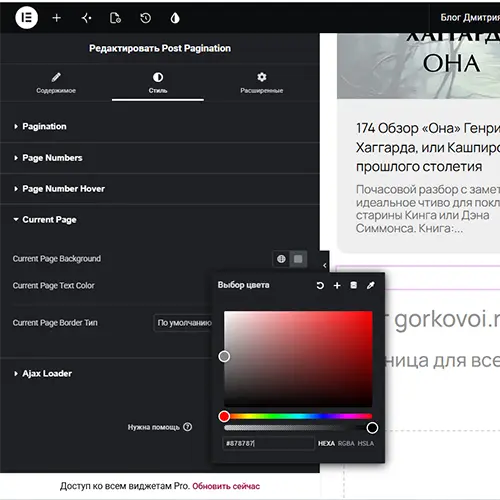Click the help question mark icon
Viewport: 500px width, 500px height.
(x=188, y=427)
